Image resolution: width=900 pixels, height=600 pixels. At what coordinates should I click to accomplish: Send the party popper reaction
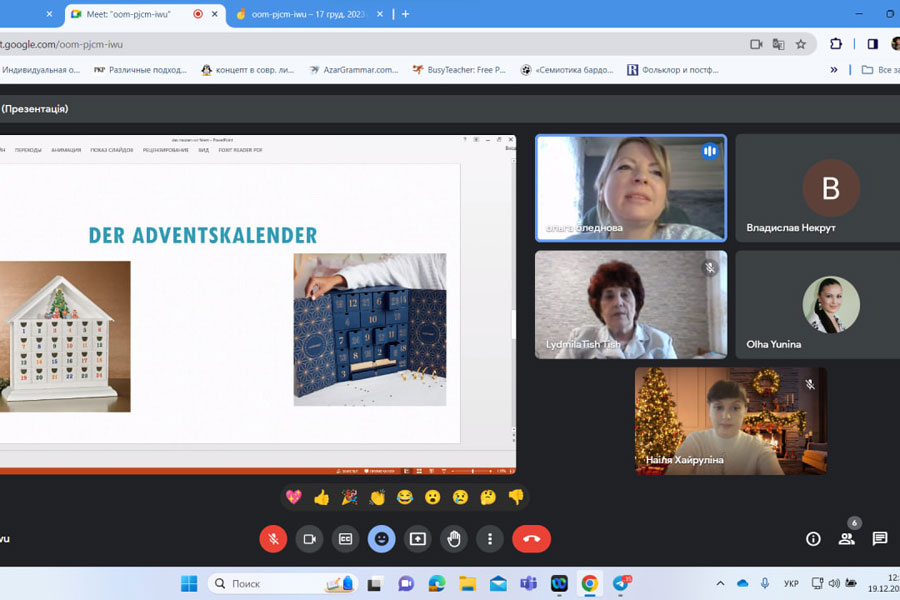point(349,497)
